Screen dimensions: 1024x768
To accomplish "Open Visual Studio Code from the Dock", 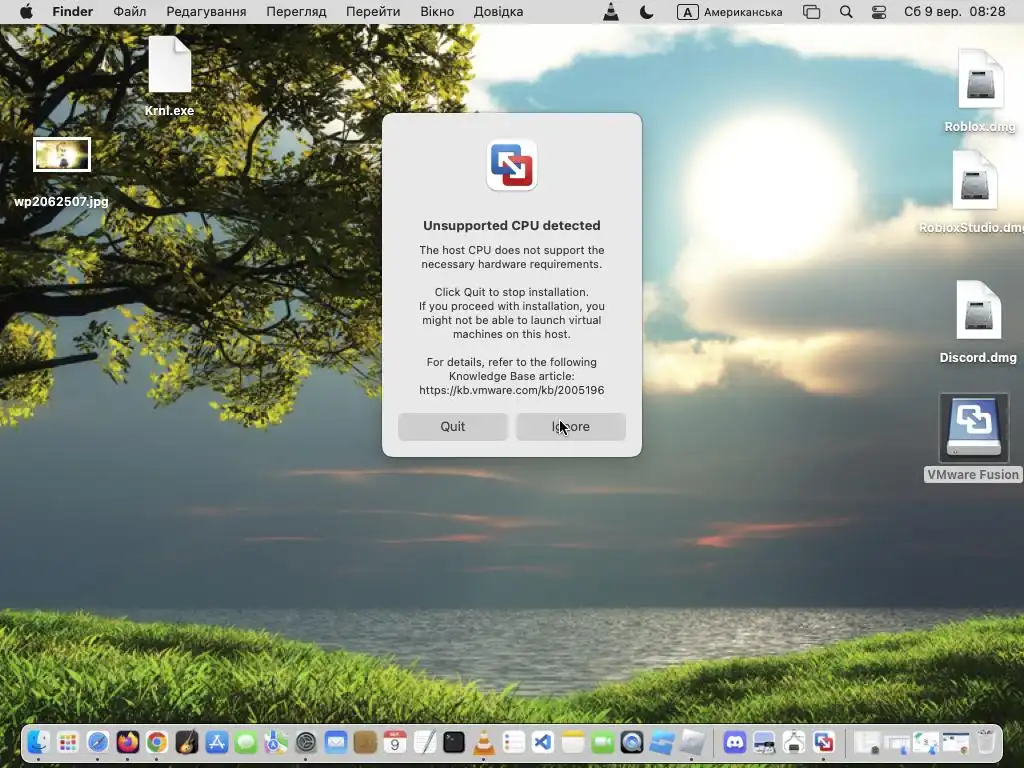I will (x=543, y=743).
